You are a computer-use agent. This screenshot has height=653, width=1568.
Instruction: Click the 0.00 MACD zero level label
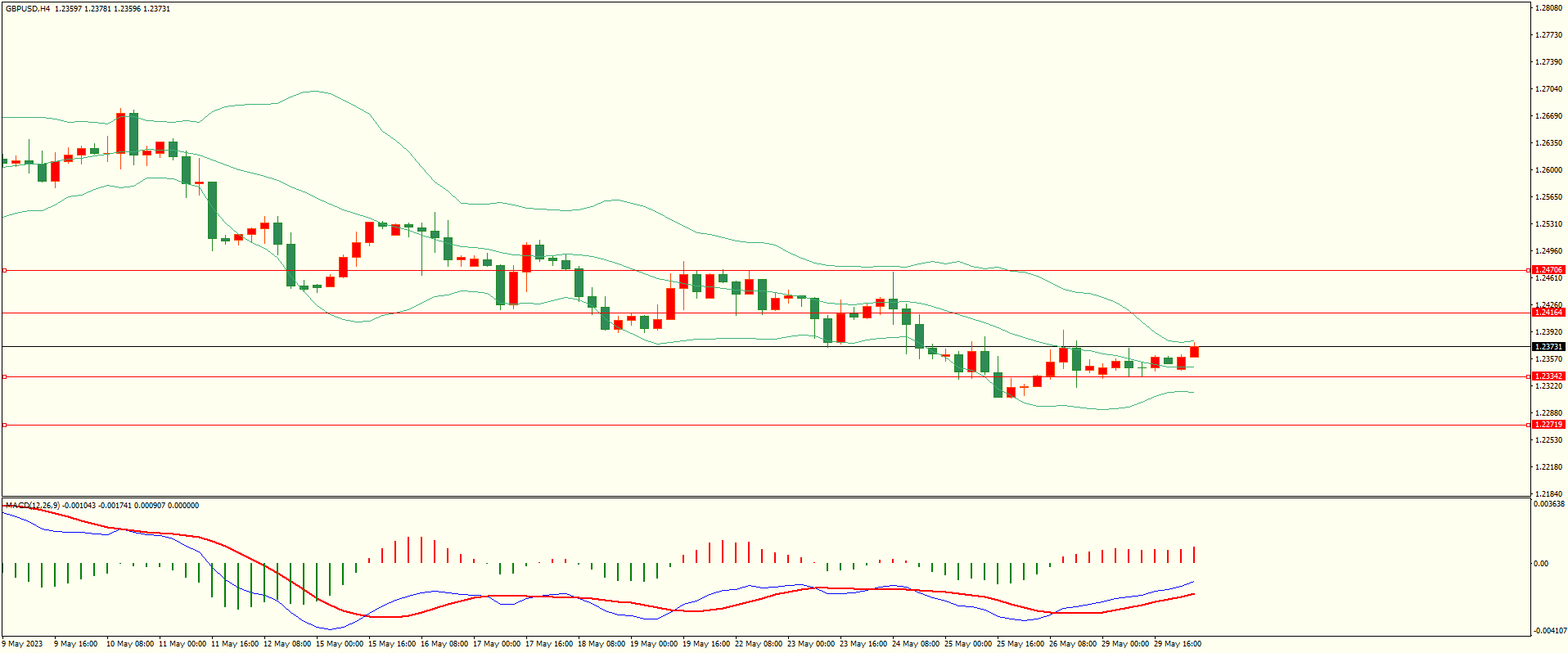point(1541,564)
